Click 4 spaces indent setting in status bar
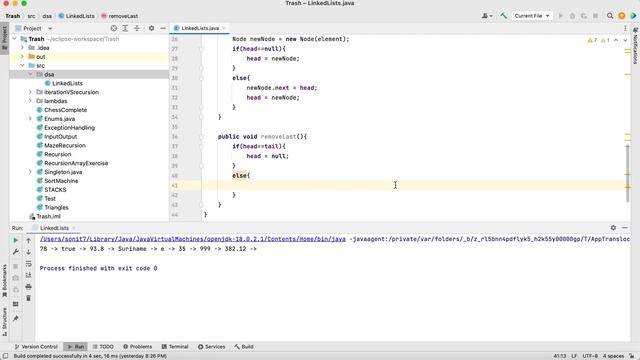 click(x=613, y=356)
